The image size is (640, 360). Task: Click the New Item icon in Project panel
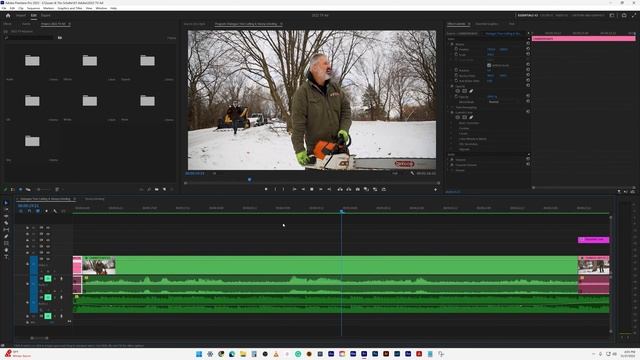click(164, 189)
